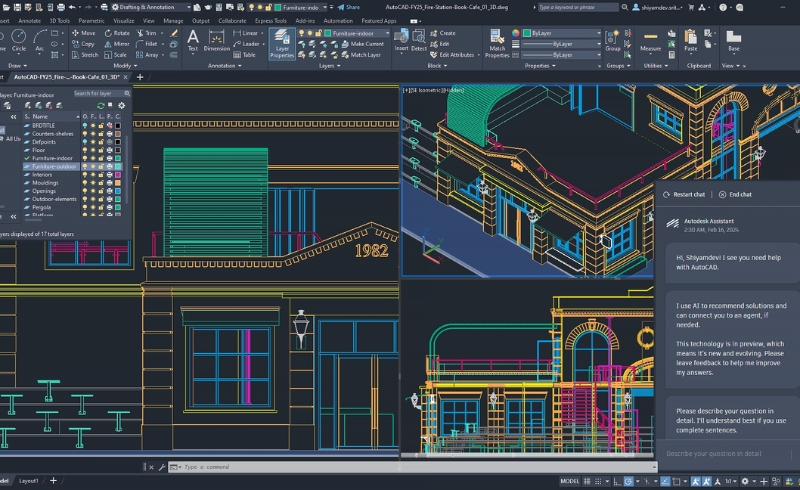This screenshot has height=490, width=800.
Task: Expand the Draw panel
Action: pos(17,66)
